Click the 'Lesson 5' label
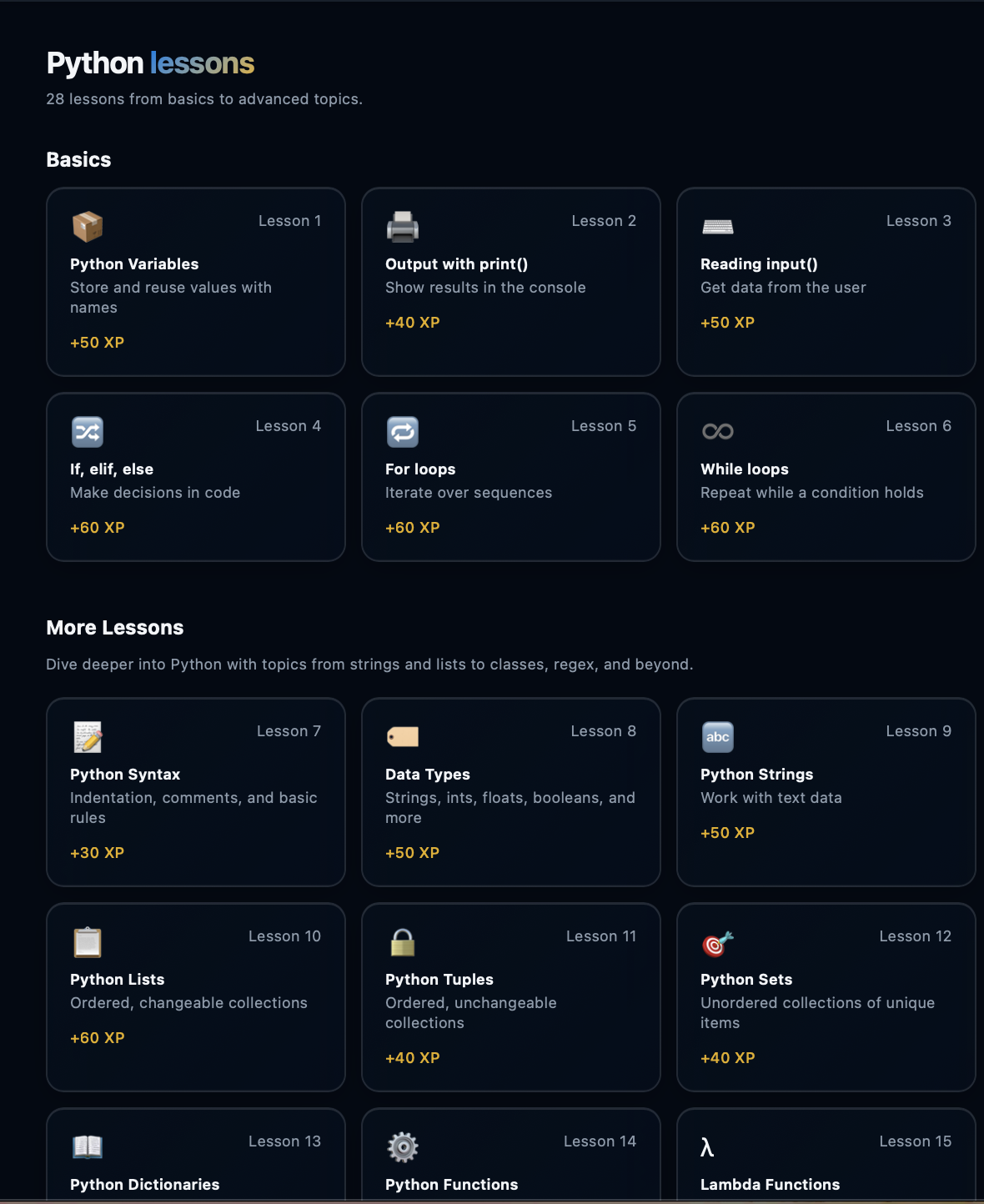The width and height of the screenshot is (984, 1204). 604,426
